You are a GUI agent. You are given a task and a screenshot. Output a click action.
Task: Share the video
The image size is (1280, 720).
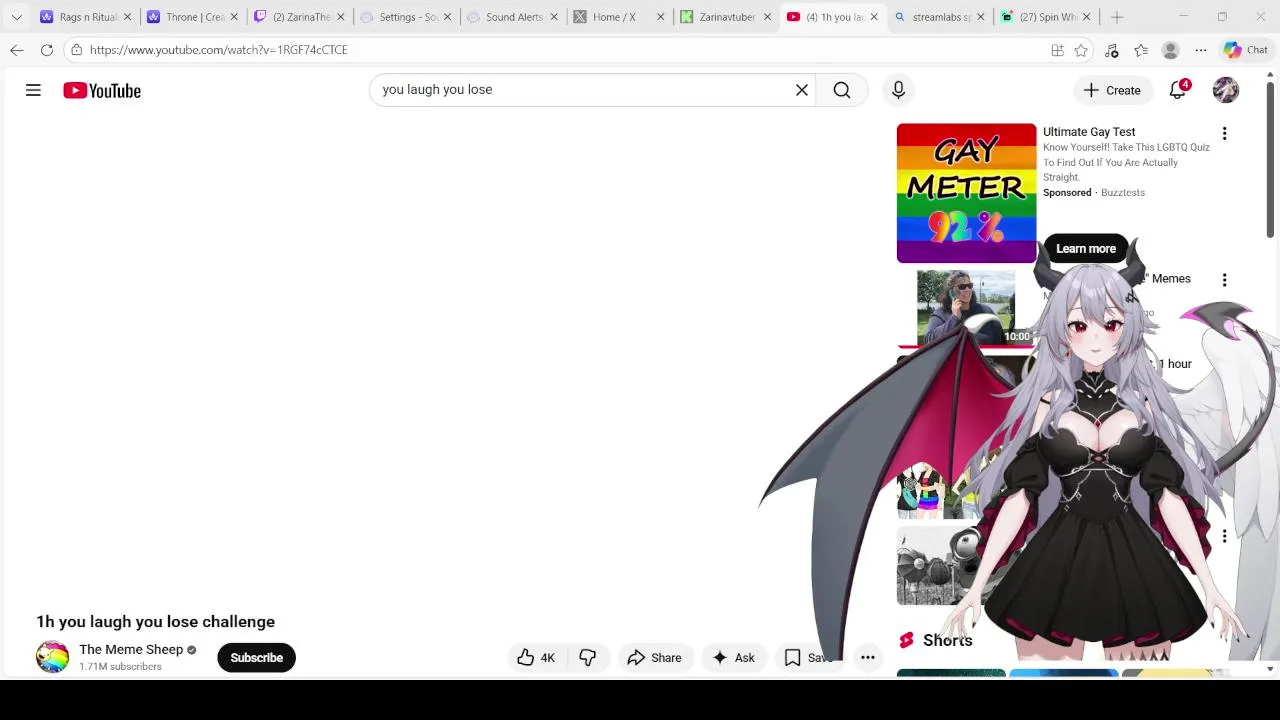click(x=654, y=657)
